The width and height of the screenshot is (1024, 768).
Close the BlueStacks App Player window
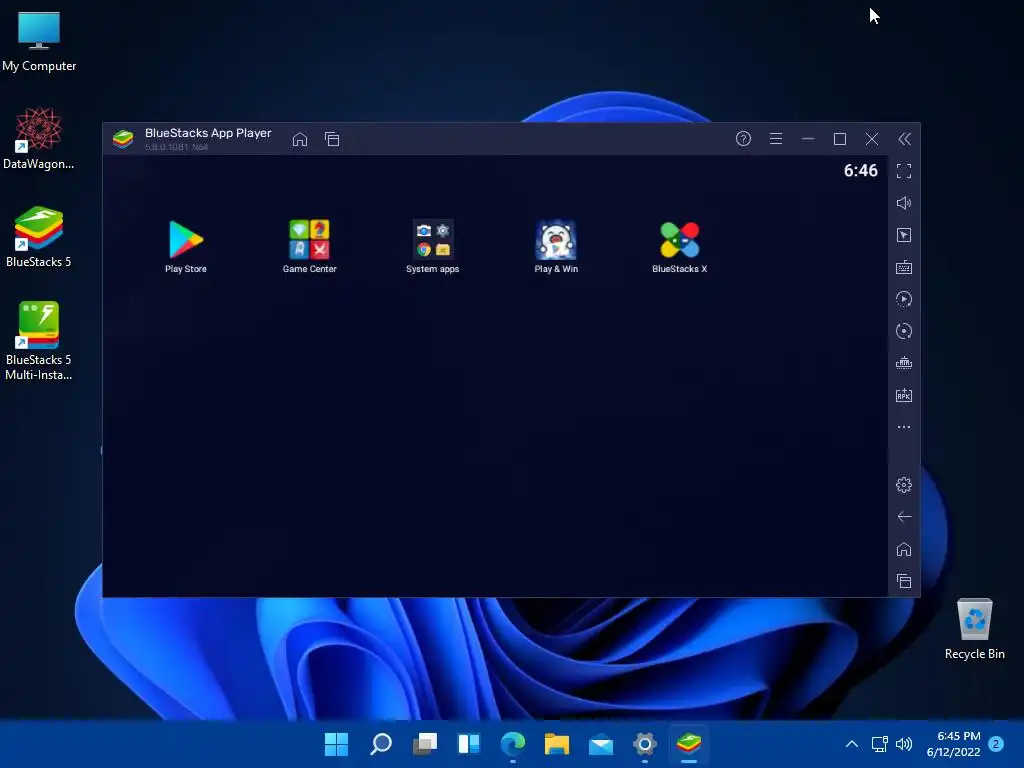[x=872, y=138]
